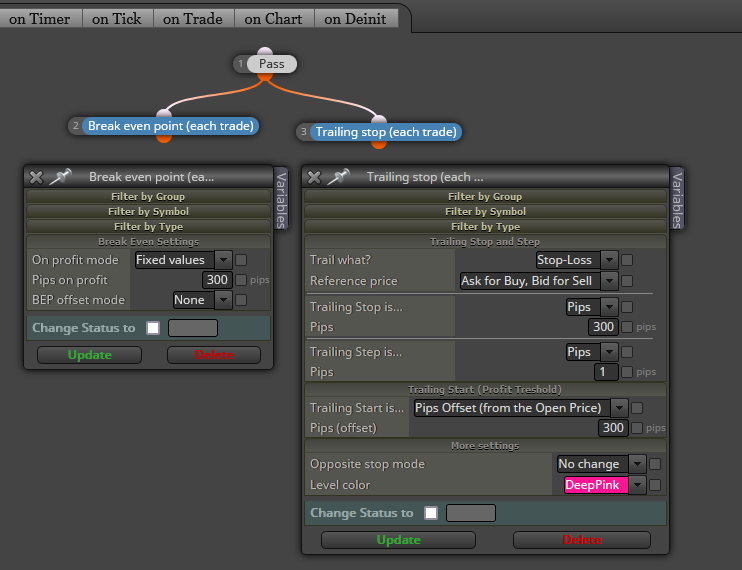
Task: Click the orange output connector under Pass node
Action: click(x=265, y=77)
